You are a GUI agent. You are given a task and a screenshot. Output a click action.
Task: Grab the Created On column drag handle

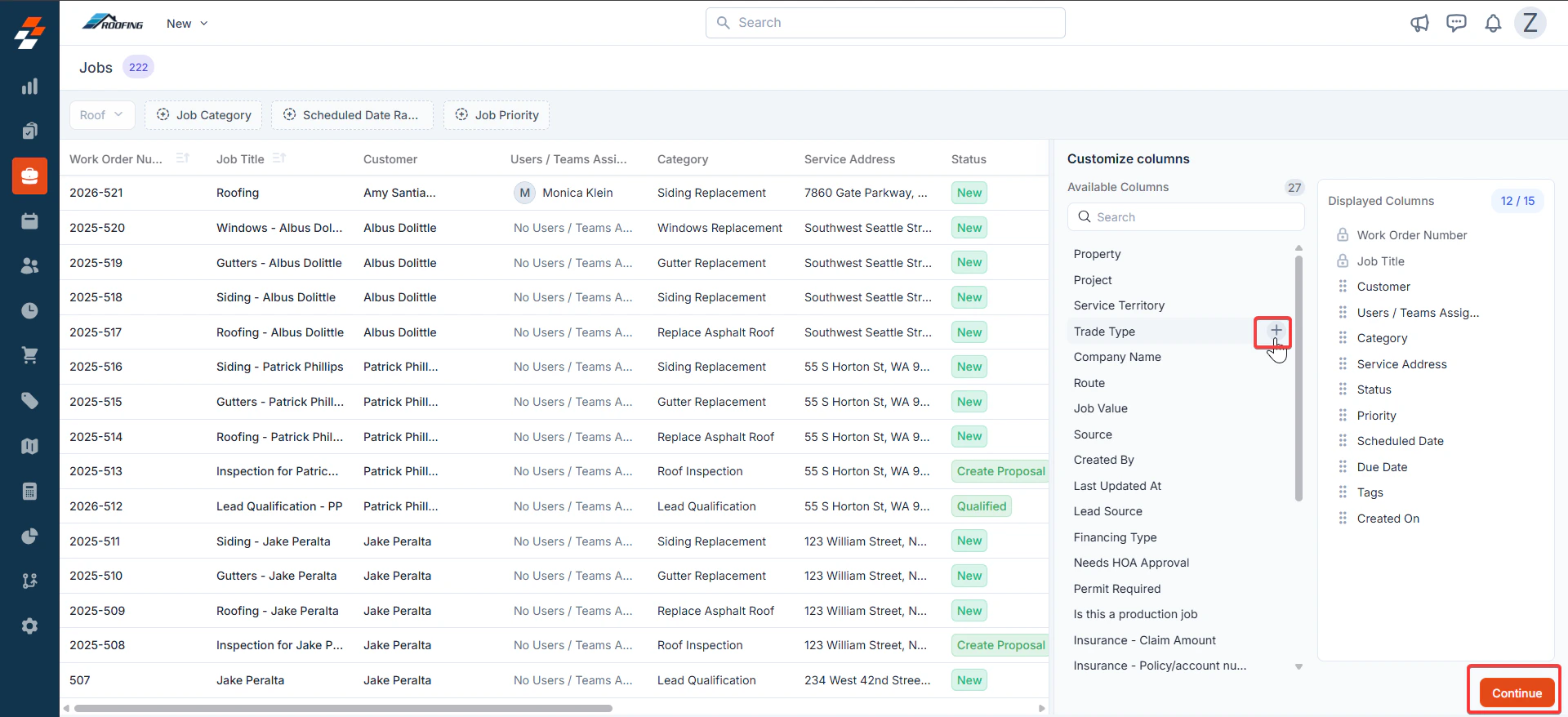[1343, 519]
